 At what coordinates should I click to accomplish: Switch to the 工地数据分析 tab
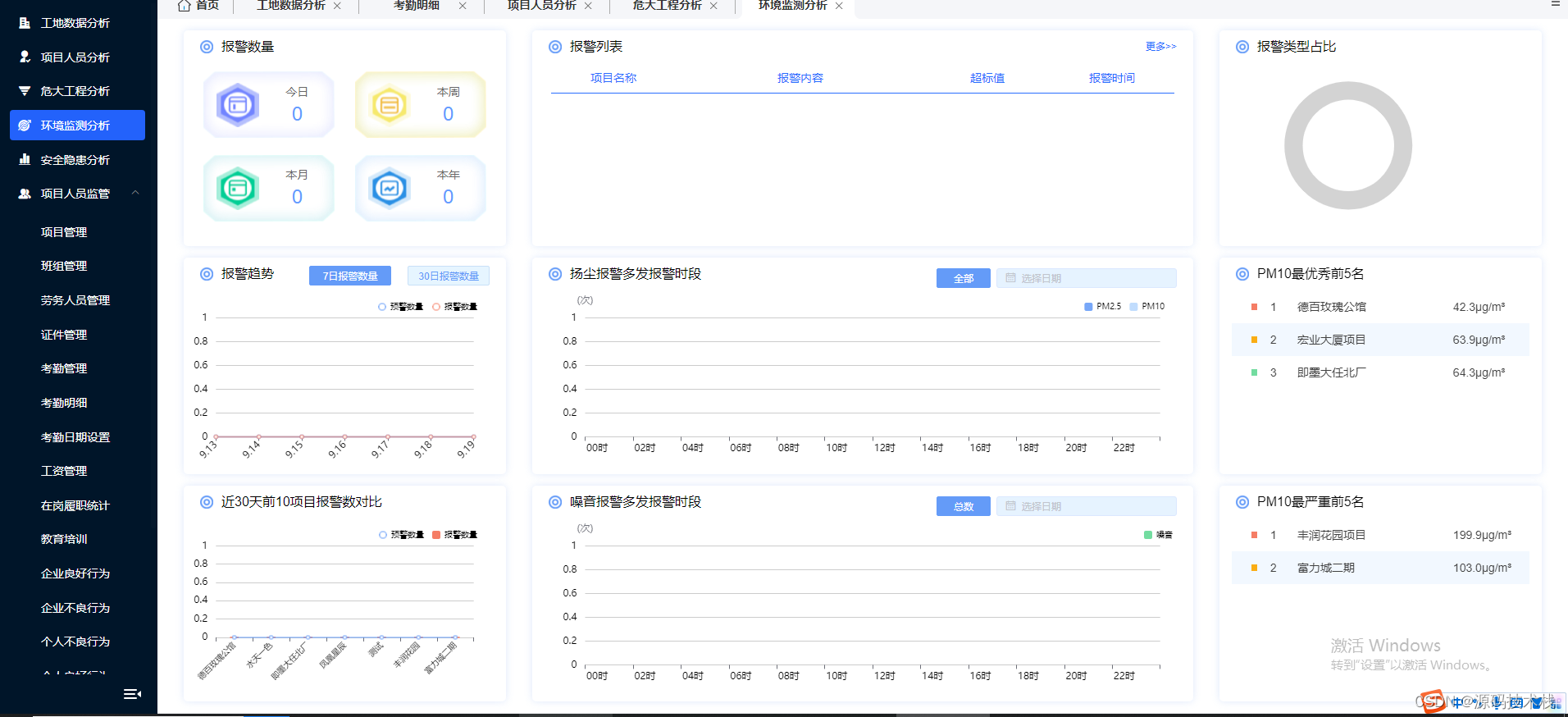pos(291,6)
